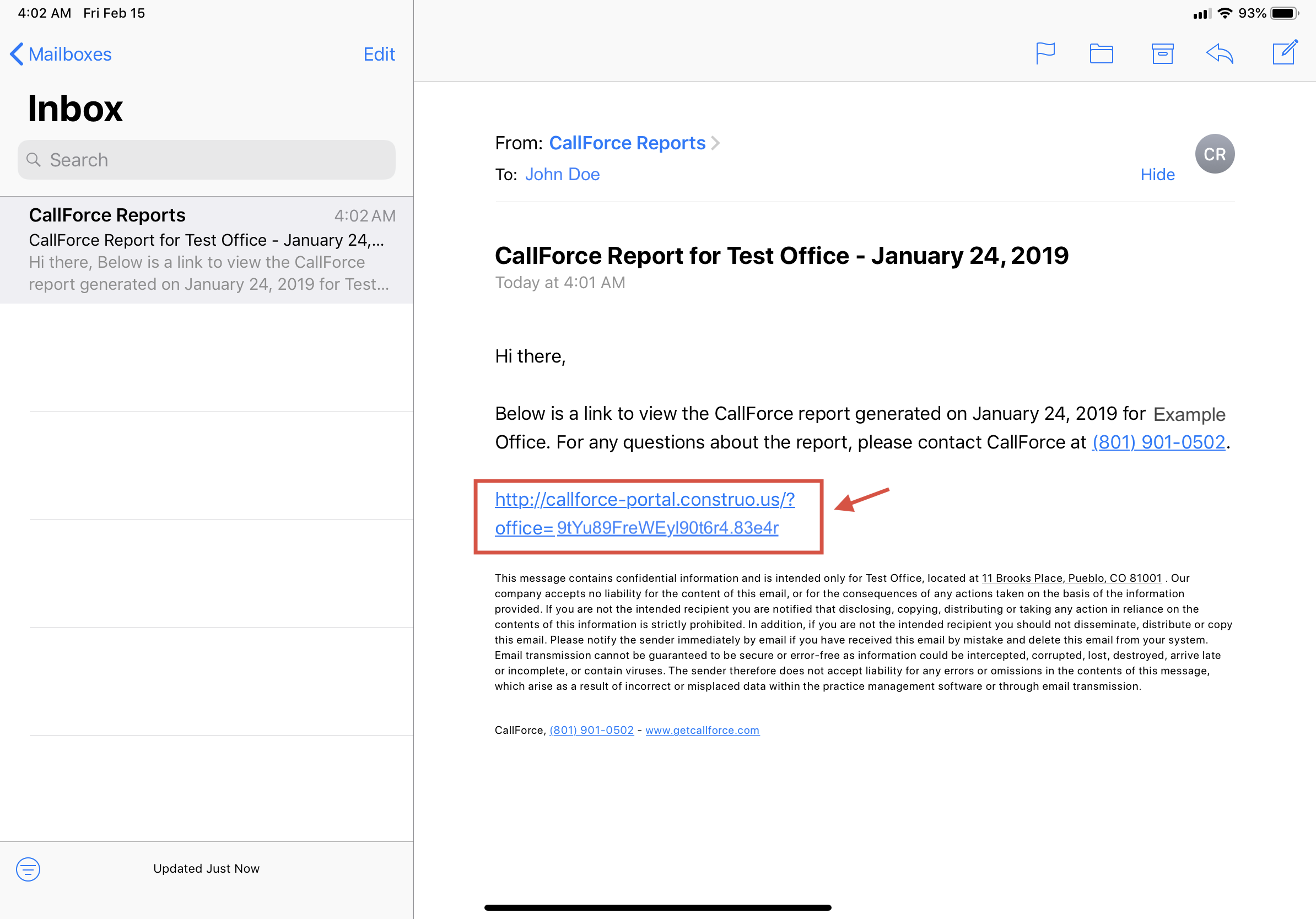Compose a new message
1316x919 pixels.
(x=1285, y=53)
